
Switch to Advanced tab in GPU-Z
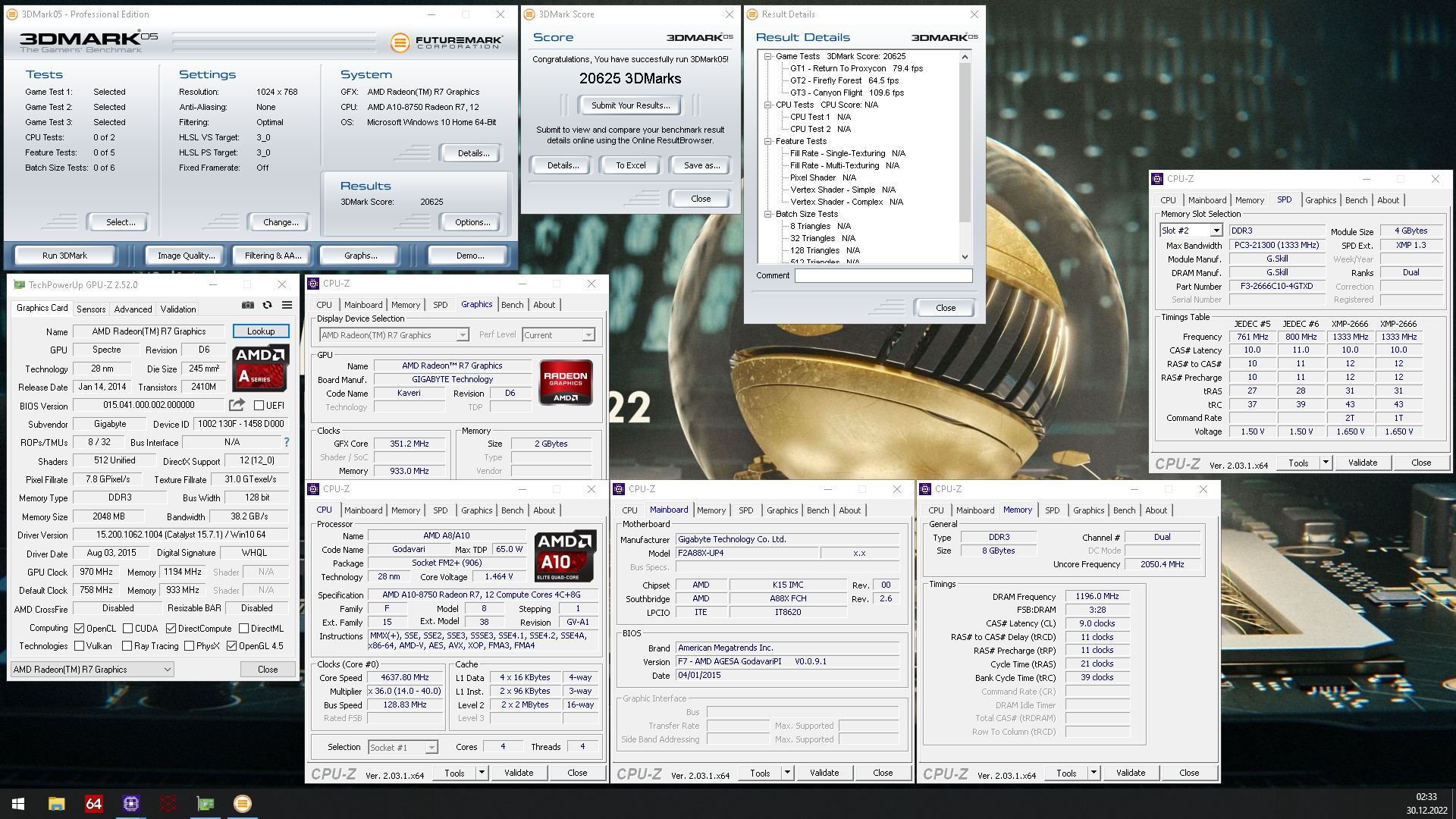133,309
